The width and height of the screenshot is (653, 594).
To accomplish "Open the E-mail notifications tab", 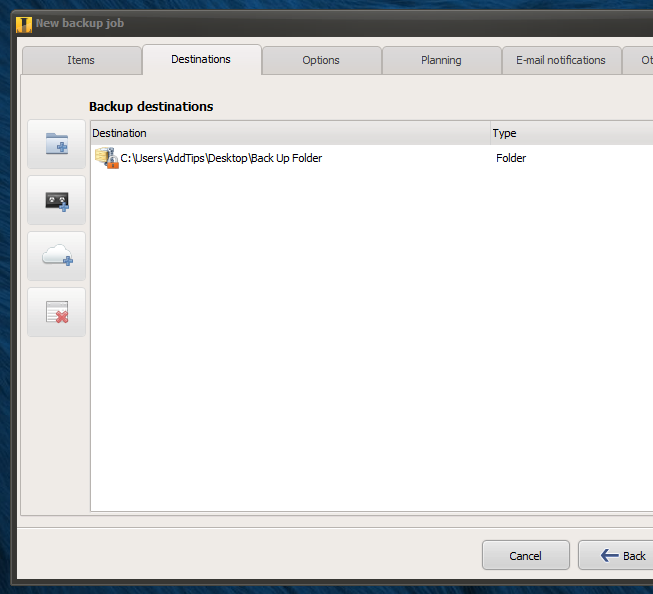I will pos(561,60).
